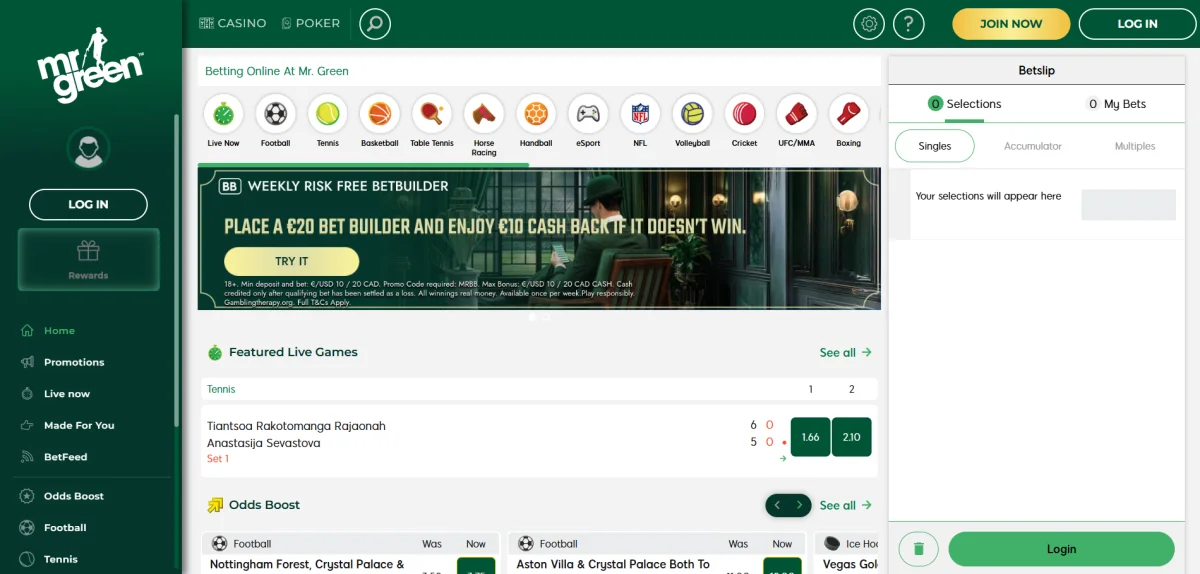
Task: Bet on Sevastova at odds 2.10
Action: [x=852, y=437]
